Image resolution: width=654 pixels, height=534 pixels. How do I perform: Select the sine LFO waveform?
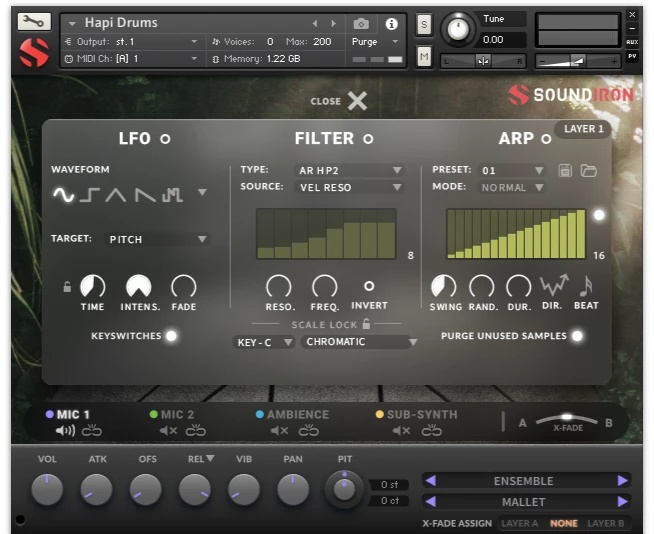click(x=63, y=194)
